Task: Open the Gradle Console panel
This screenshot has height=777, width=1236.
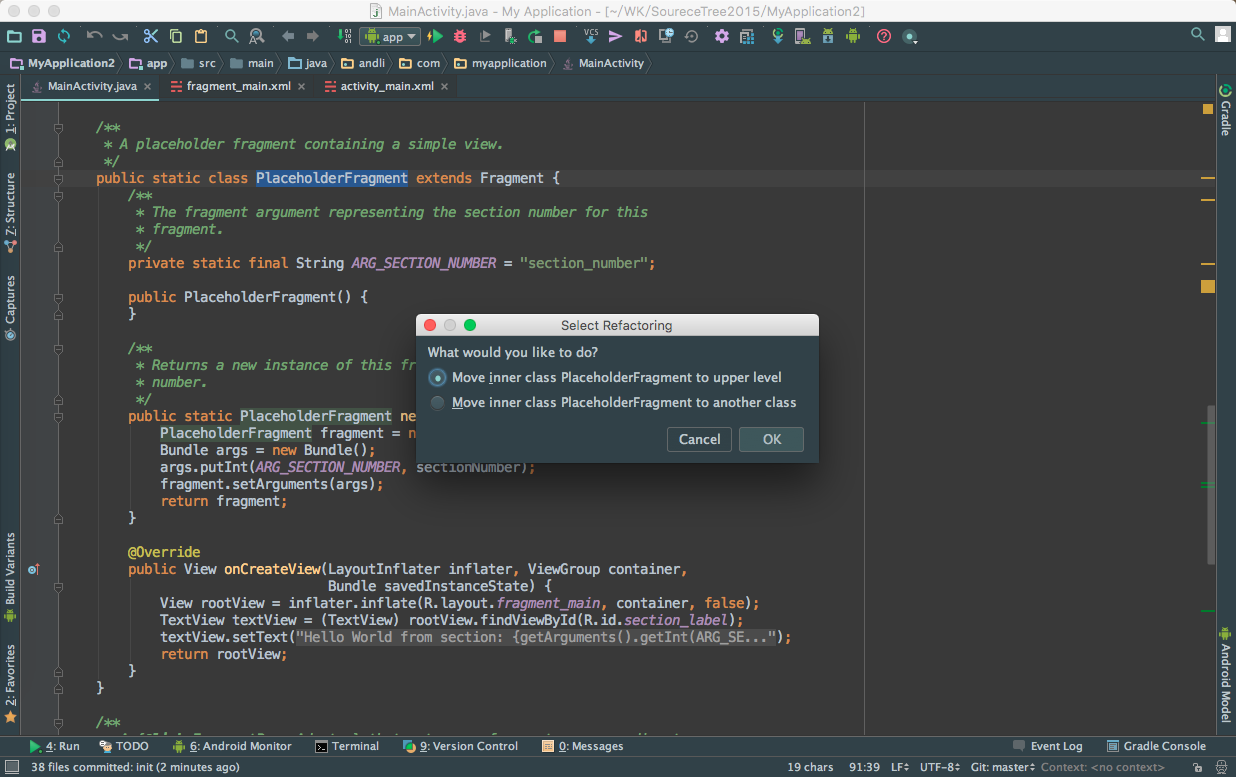Action: coord(1157,746)
